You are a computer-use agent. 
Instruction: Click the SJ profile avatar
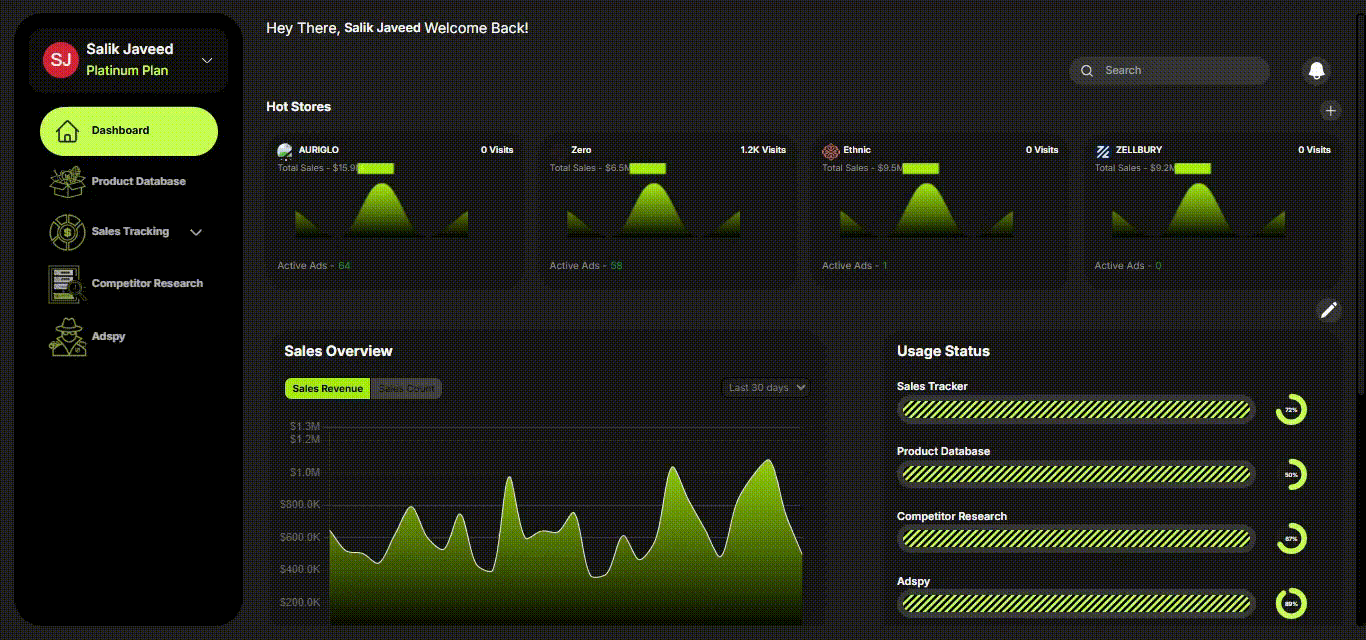(60, 59)
